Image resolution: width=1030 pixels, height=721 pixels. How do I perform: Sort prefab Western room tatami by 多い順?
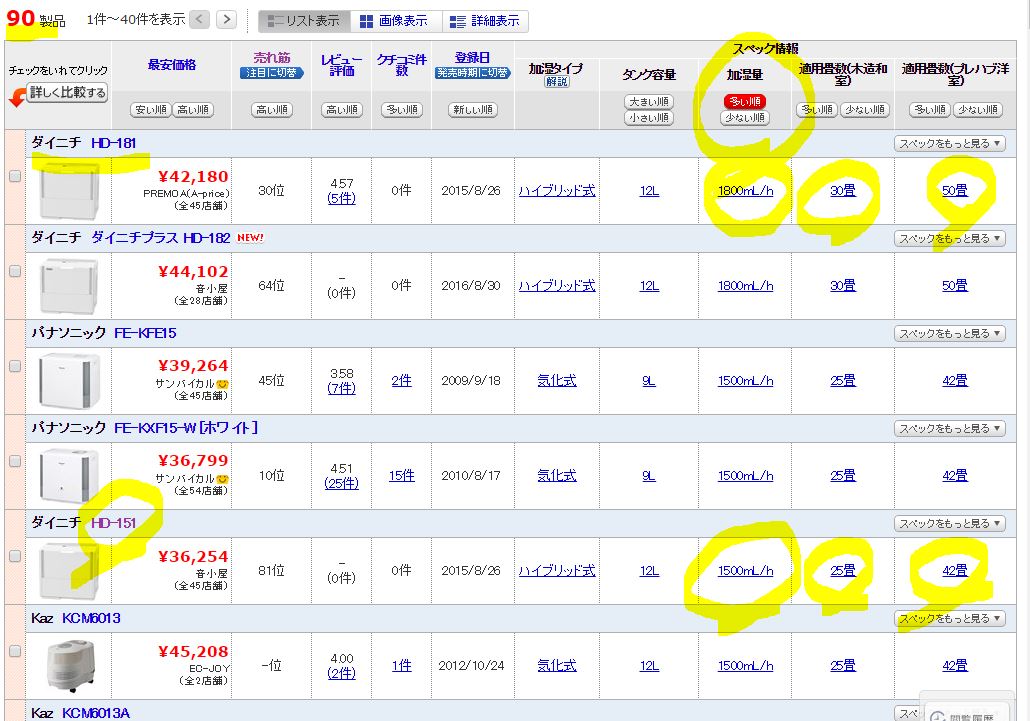[929, 110]
